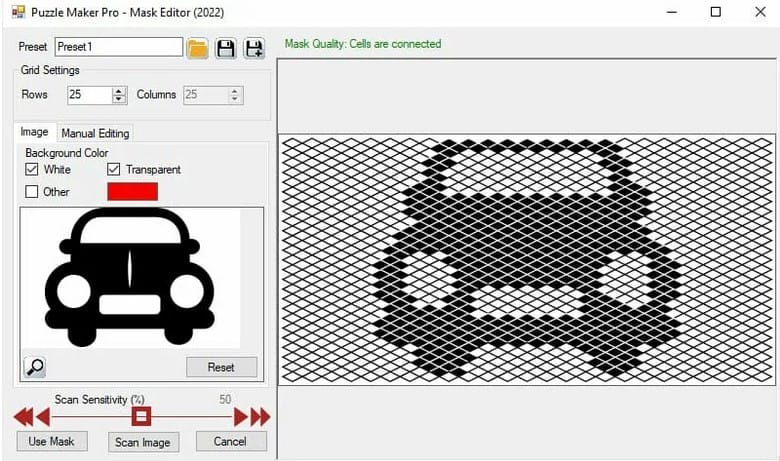
Task: Increase Rows with the spinner up arrow
Action: tap(119, 91)
